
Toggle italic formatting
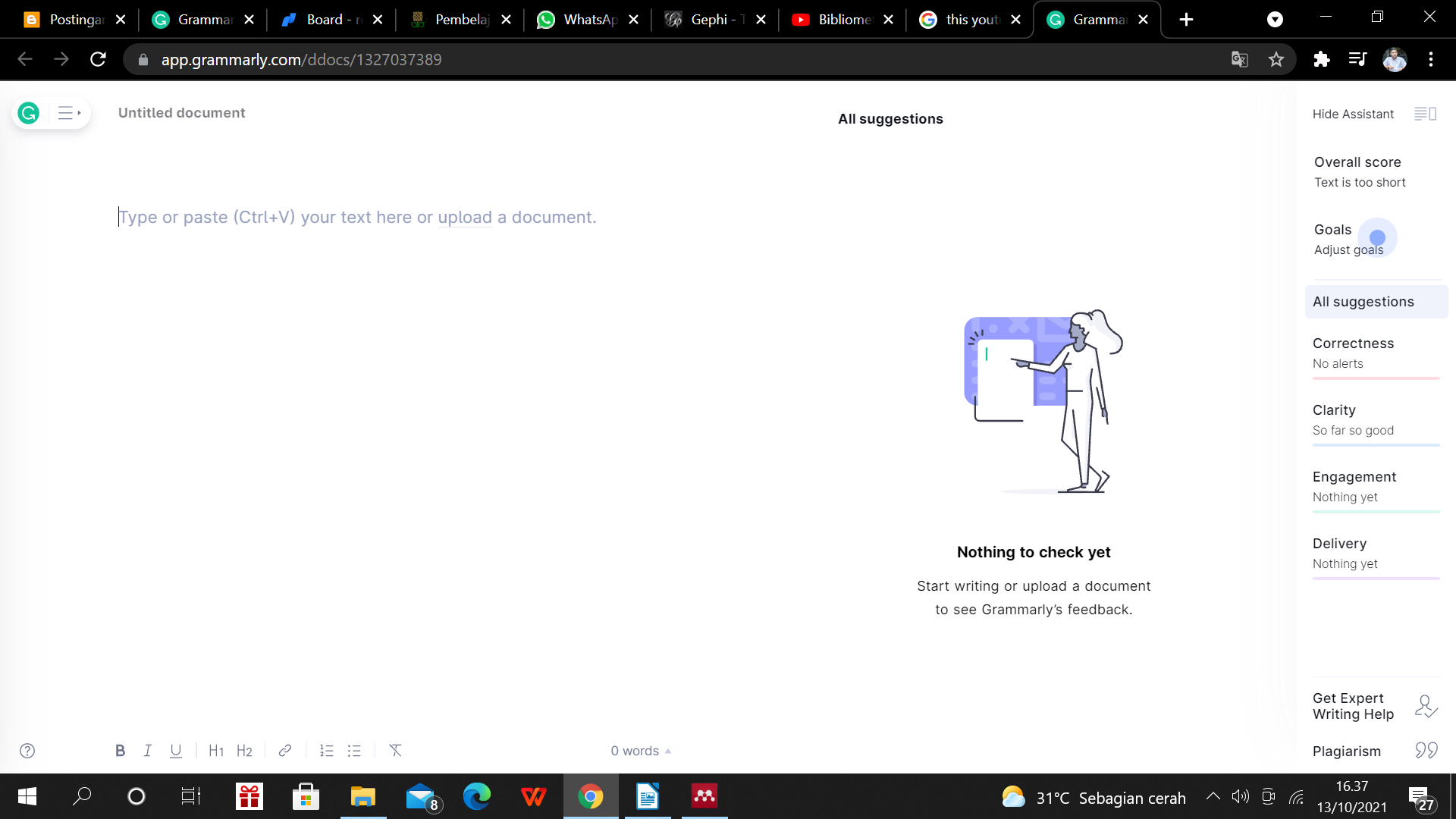click(147, 751)
